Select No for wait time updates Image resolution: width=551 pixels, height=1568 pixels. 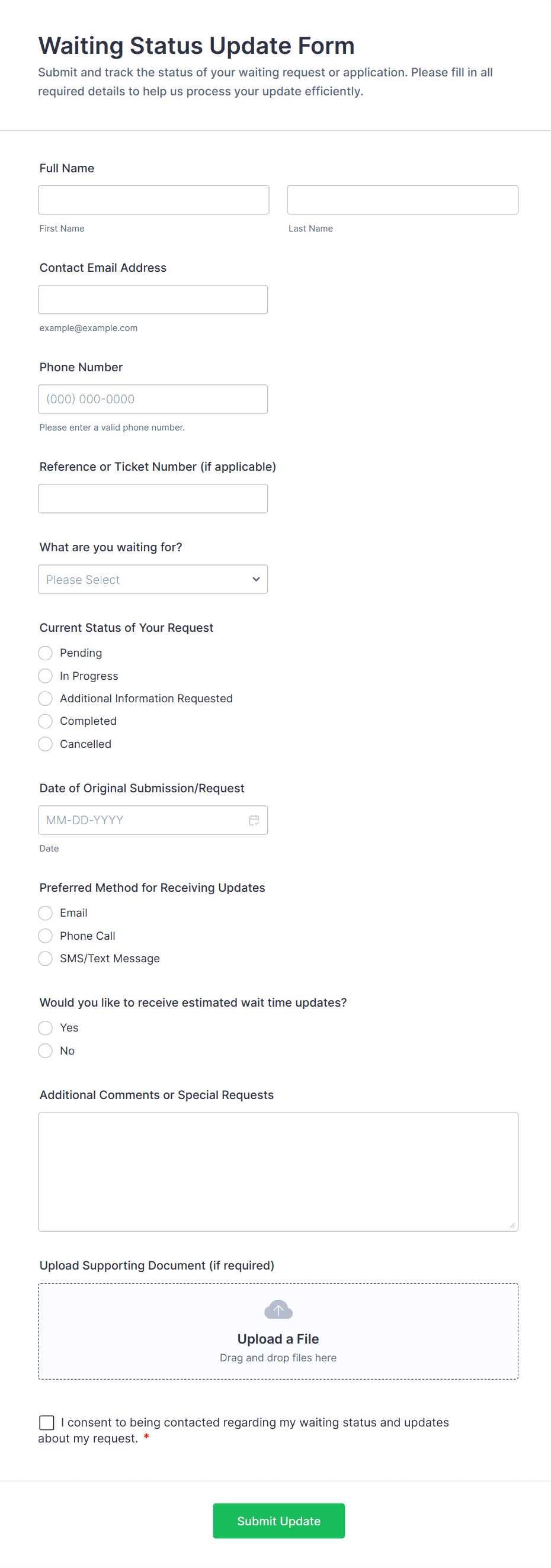[x=45, y=1050]
